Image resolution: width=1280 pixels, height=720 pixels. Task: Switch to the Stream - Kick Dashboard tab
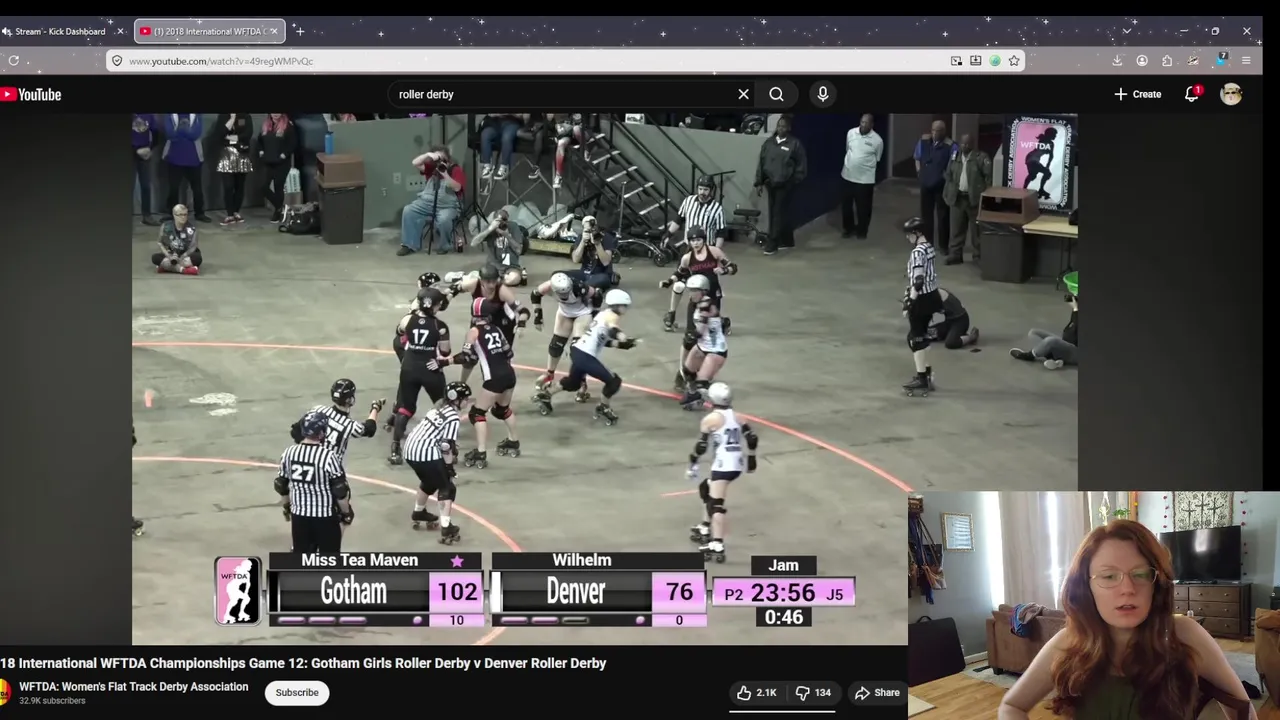point(62,31)
